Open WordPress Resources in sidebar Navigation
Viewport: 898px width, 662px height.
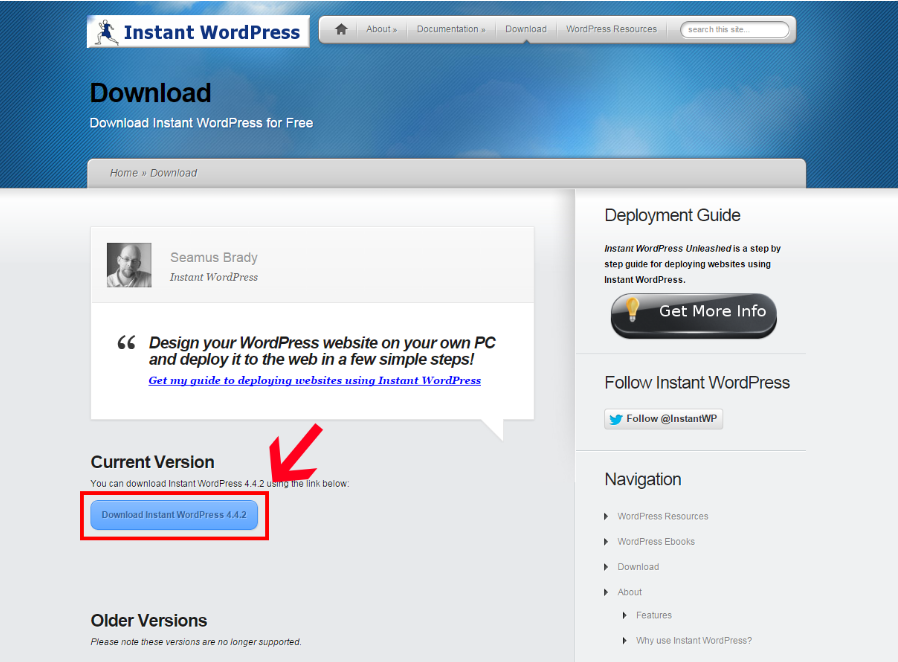(663, 517)
